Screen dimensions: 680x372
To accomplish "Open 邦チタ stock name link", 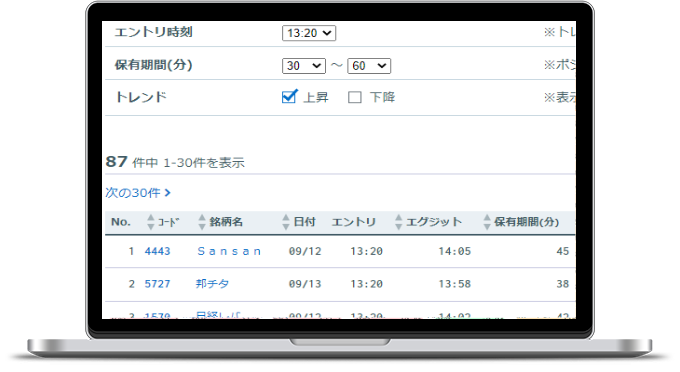I will pyautogui.click(x=212, y=284).
